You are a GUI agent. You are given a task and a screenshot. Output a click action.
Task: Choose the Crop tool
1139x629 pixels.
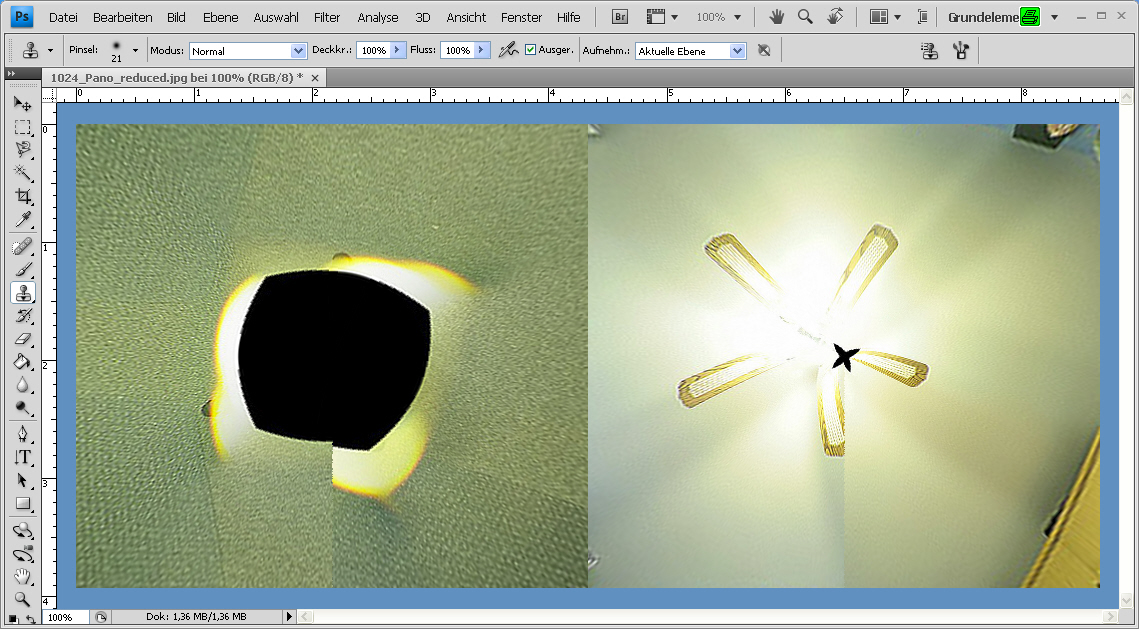22,196
